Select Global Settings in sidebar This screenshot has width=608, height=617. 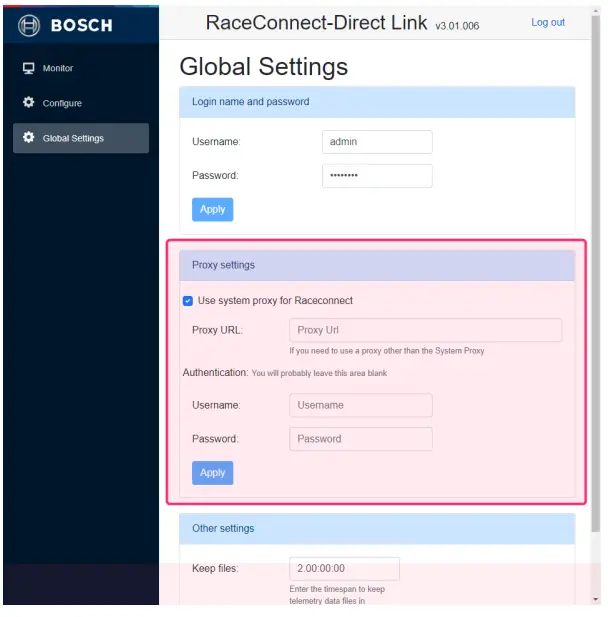[81, 138]
